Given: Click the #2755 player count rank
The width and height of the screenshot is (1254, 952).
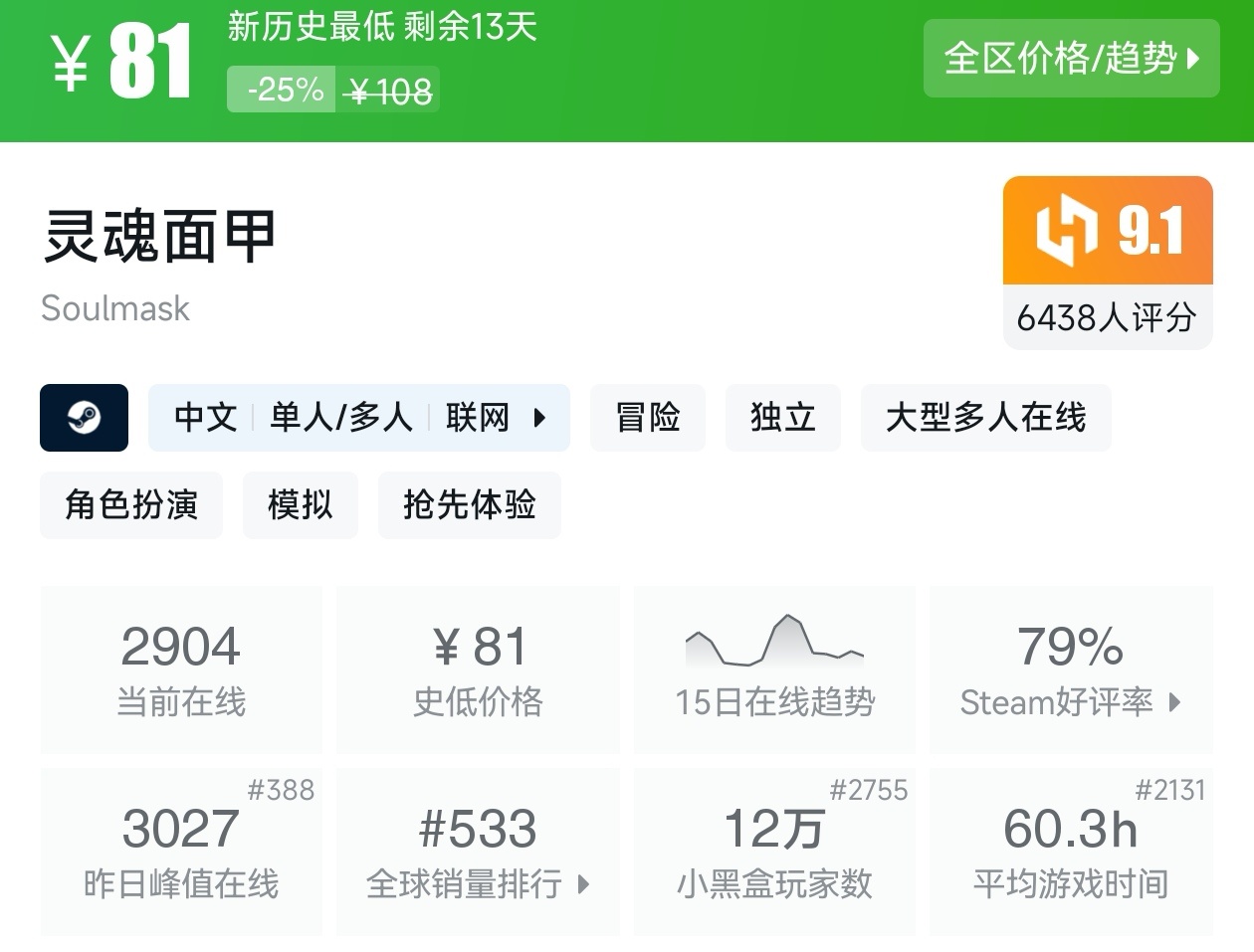Looking at the screenshot, I should coord(869,790).
